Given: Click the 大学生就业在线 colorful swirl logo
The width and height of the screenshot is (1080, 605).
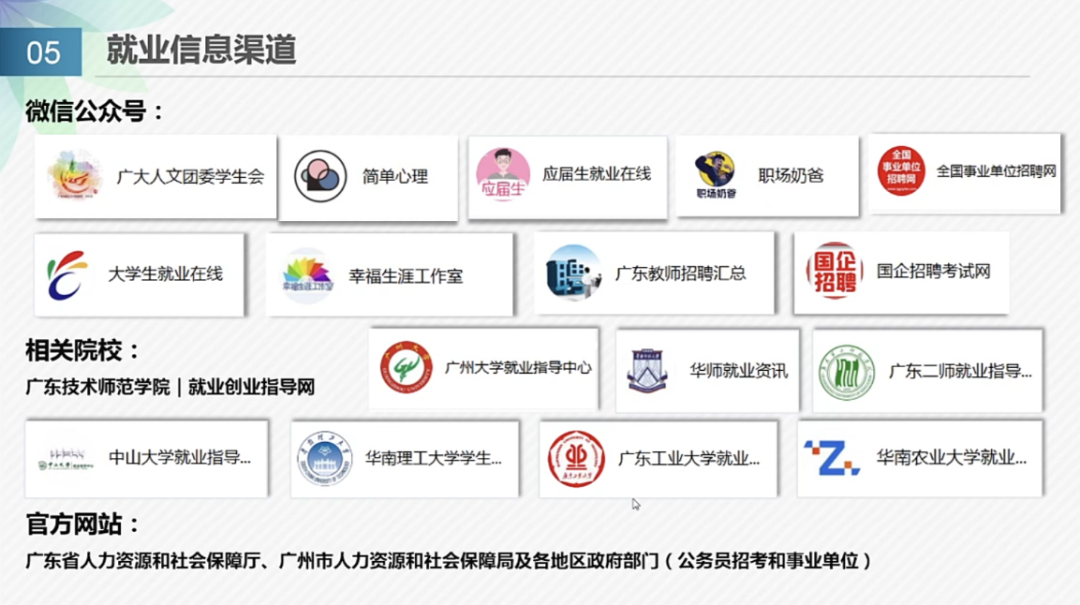Looking at the screenshot, I should click(x=67, y=274).
